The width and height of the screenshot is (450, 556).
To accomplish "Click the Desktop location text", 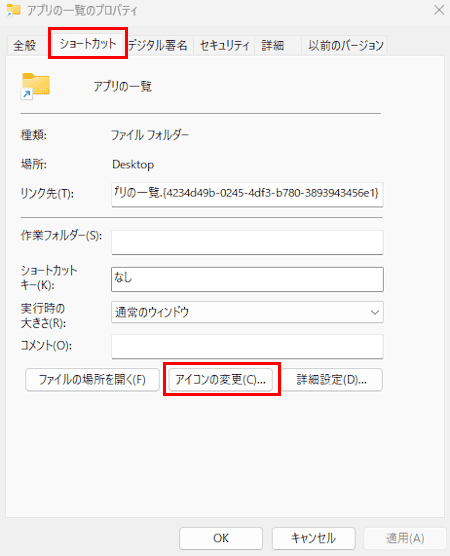I will tap(133, 165).
